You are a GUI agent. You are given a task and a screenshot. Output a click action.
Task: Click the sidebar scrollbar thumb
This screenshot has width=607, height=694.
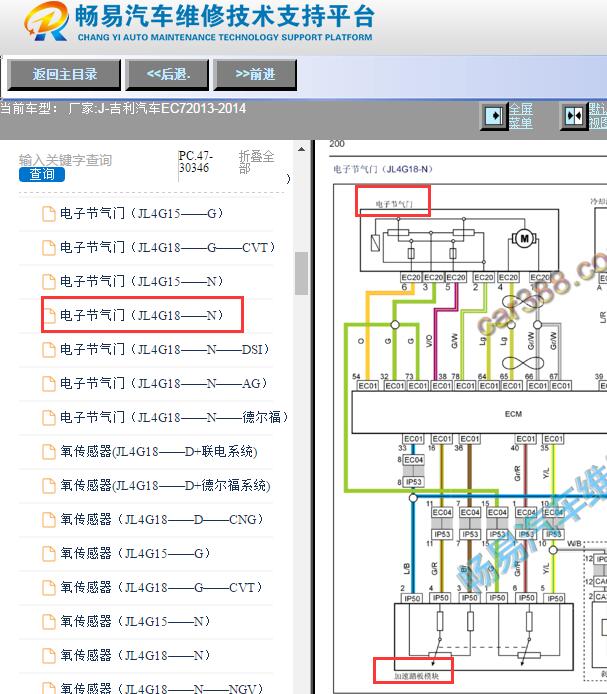click(x=302, y=273)
